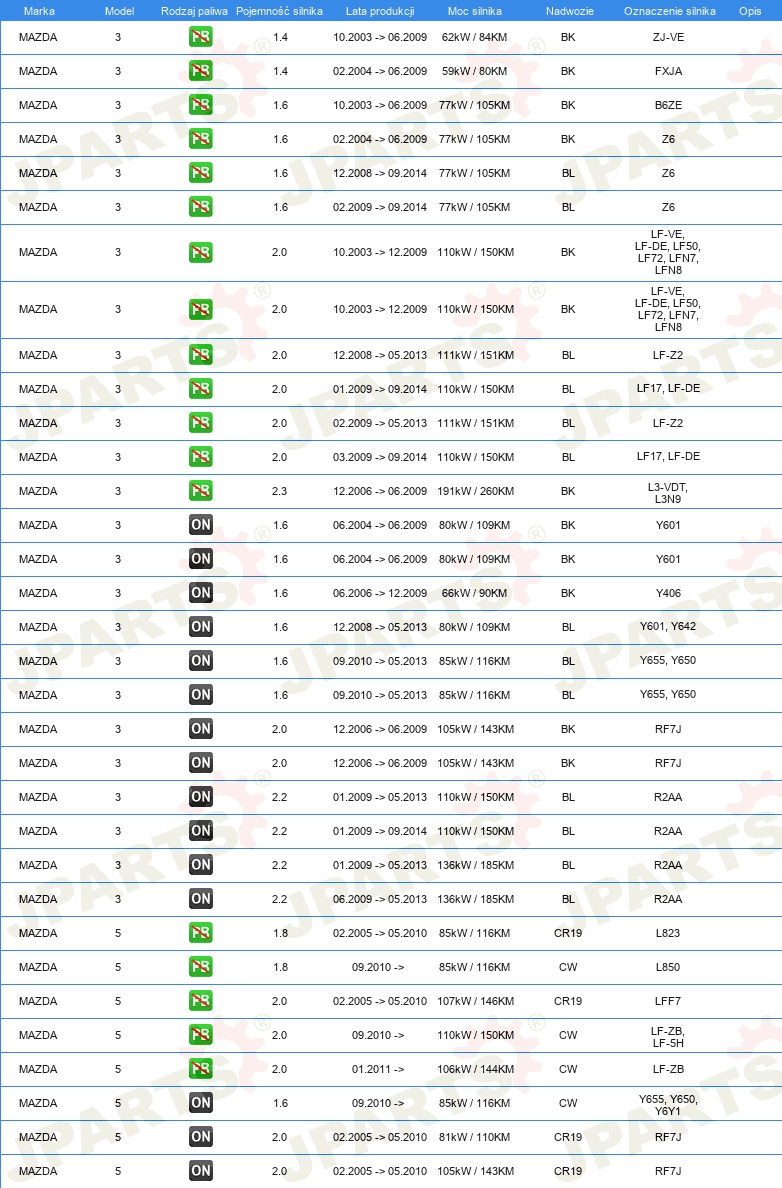This screenshot has width=782, height=1188.
Task: Click ON icon in R2AA 06.2009 row
Action: 201,899
